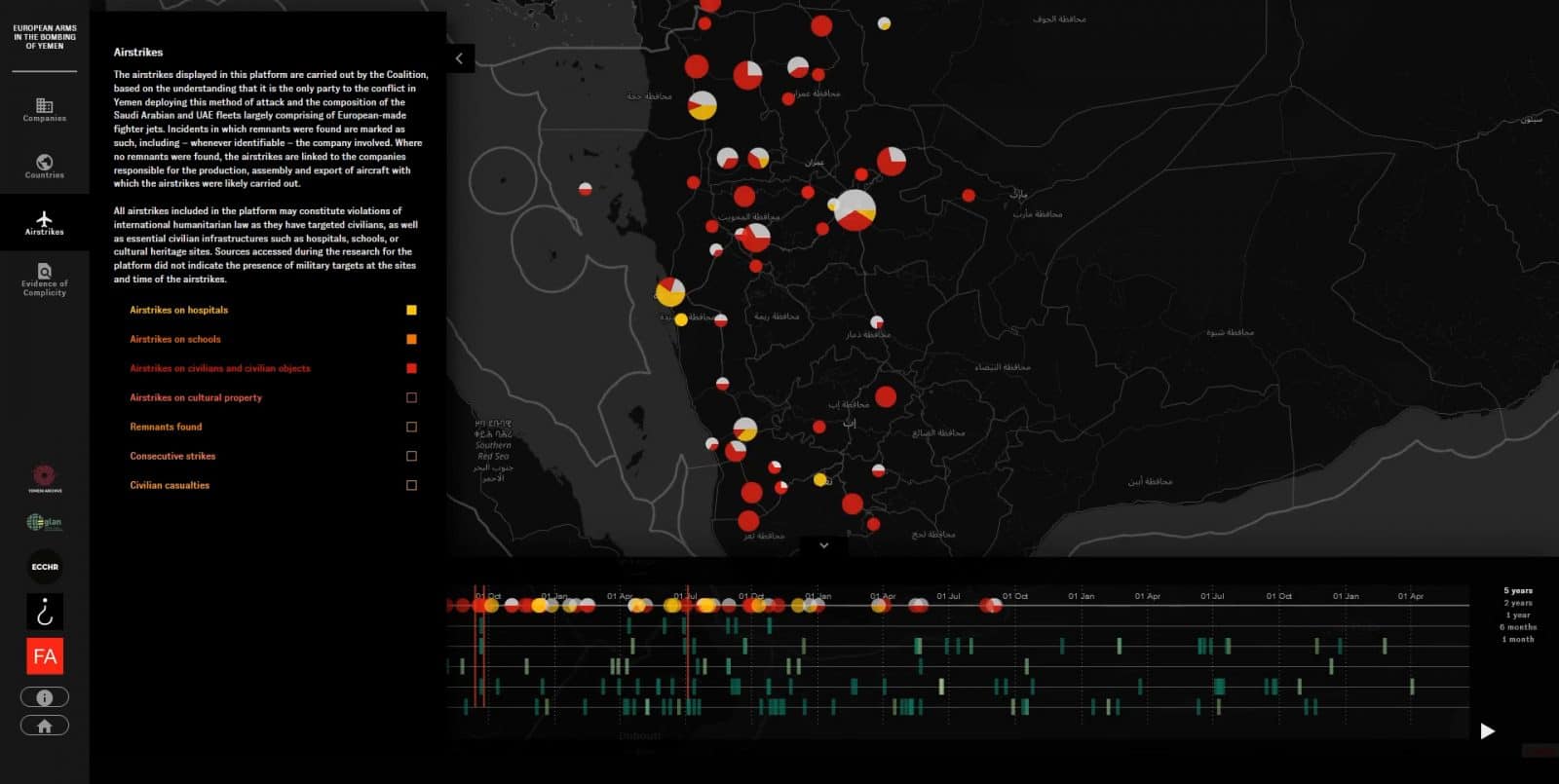Image resolution: width=1559 pixels, height=784 pixels.
Task: Toggle Airstrikes on hospitals checkbox
Action: click(411, 310)
